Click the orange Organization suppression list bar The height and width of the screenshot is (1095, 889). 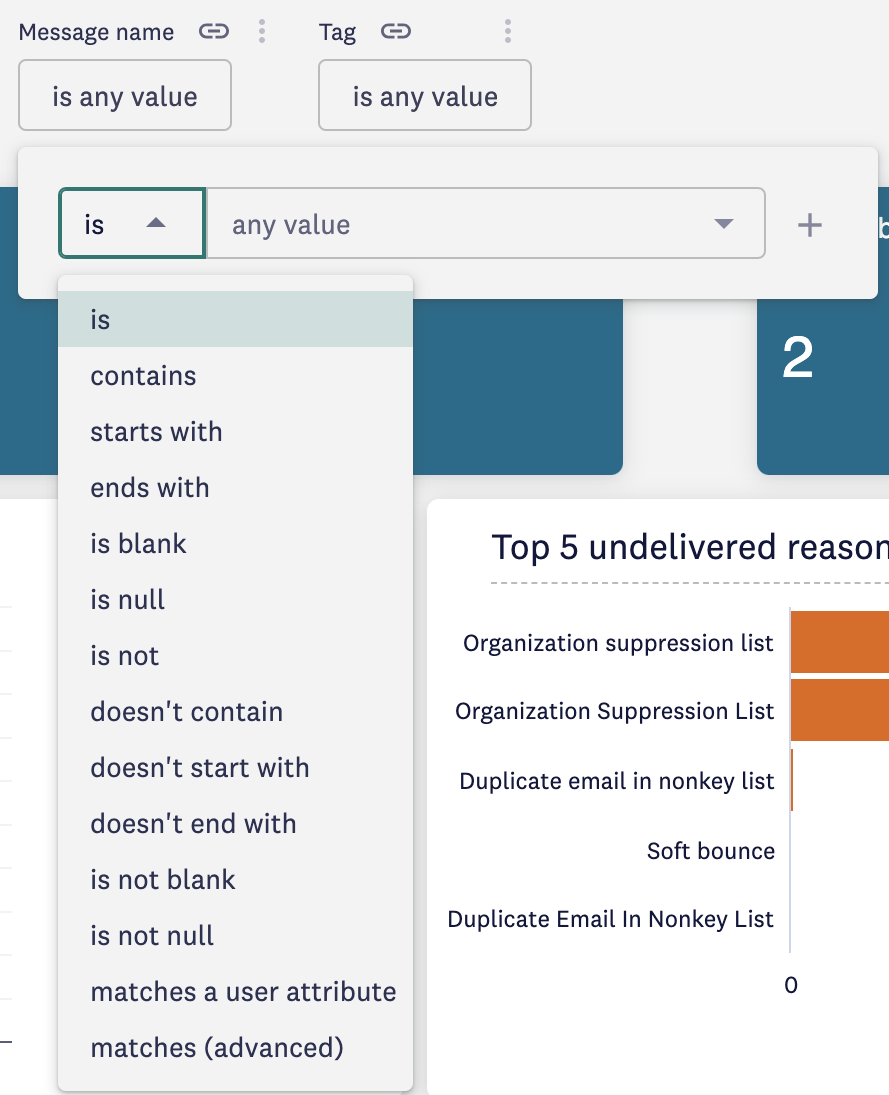[839, 642]
